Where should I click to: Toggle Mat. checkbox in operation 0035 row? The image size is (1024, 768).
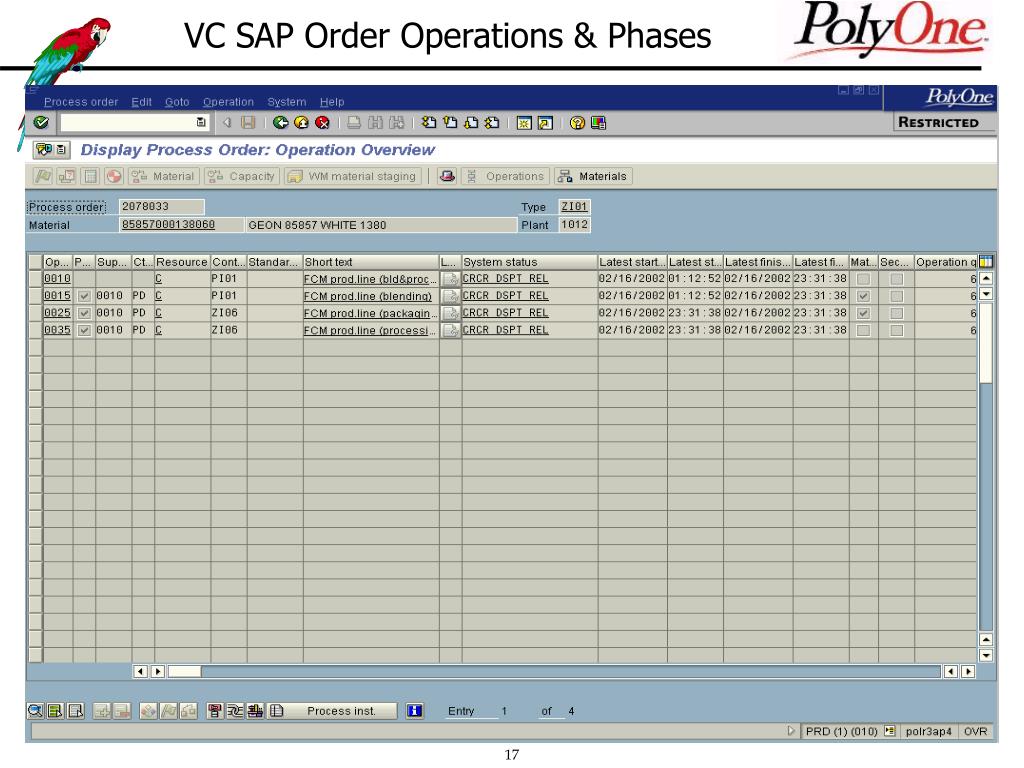tap(863, 330)
